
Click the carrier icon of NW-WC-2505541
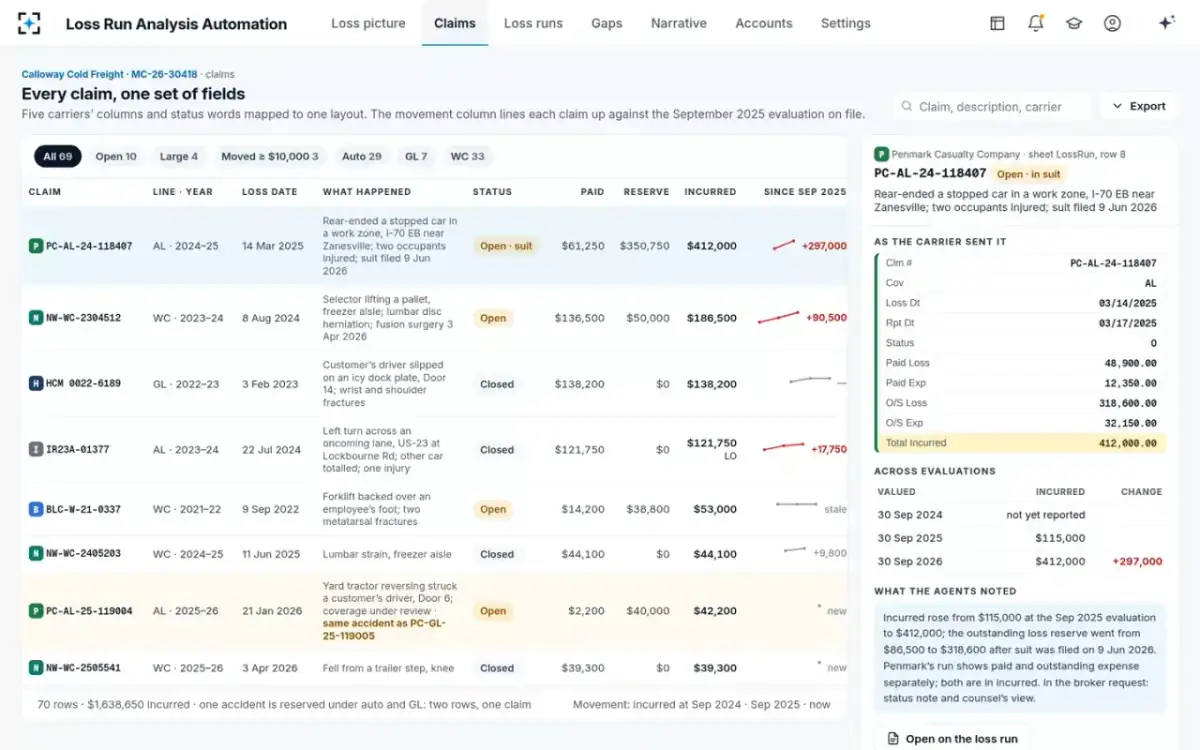[x=36, y=668]
